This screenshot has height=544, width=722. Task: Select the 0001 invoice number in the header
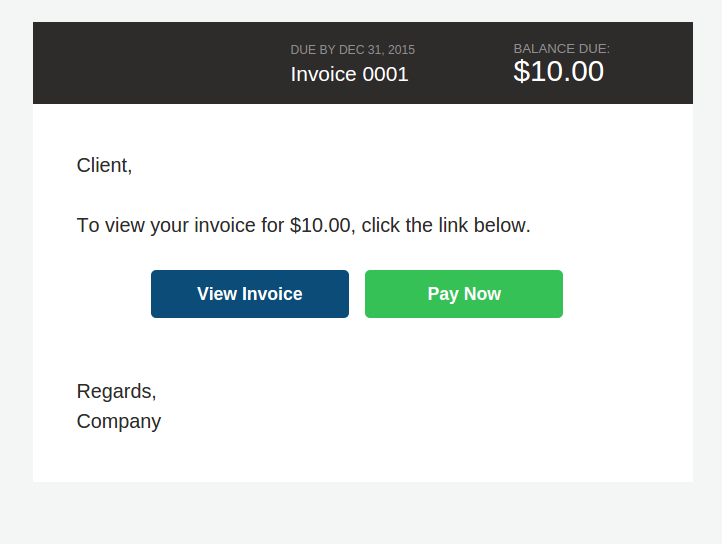click(385, 74)
